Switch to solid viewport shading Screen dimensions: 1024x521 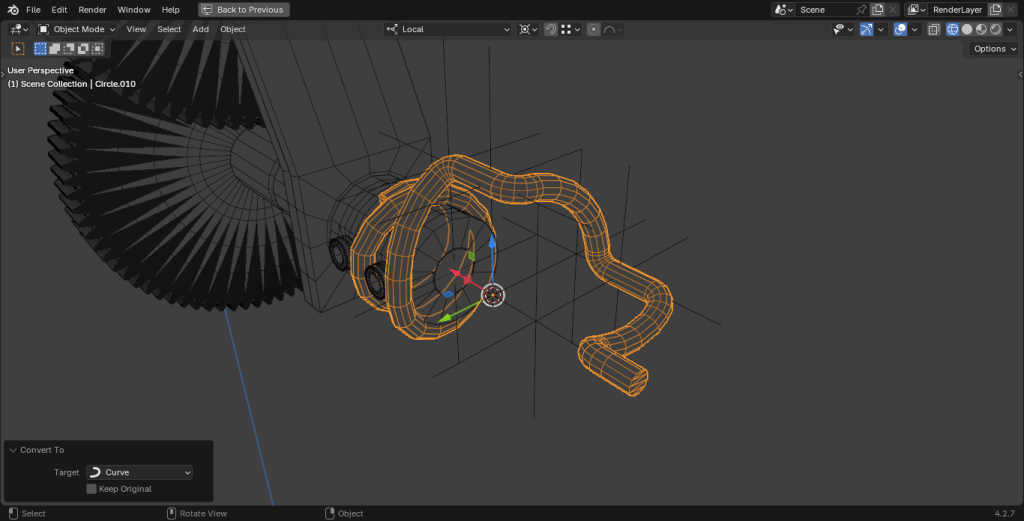point(967,29)
